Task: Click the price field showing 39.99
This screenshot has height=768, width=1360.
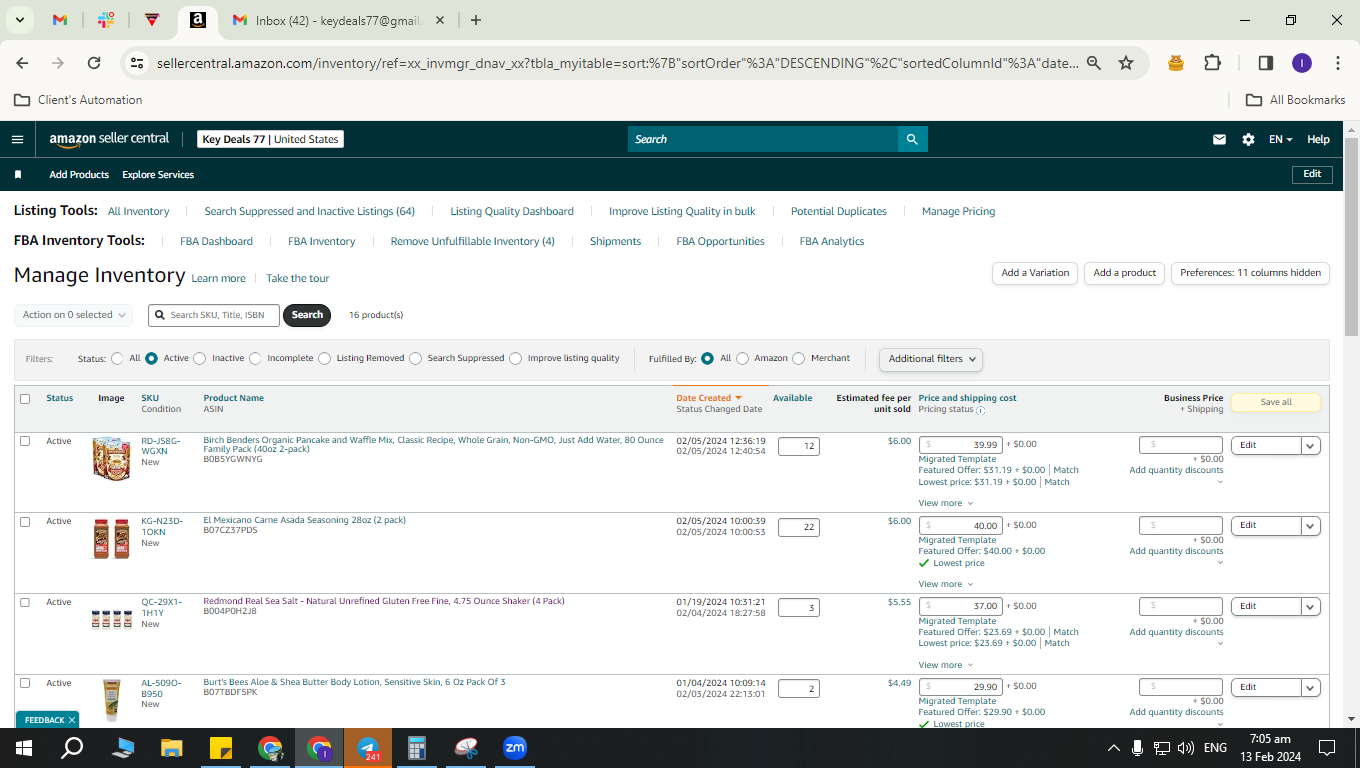Action: pyautogui.click(x=961, y=445)
